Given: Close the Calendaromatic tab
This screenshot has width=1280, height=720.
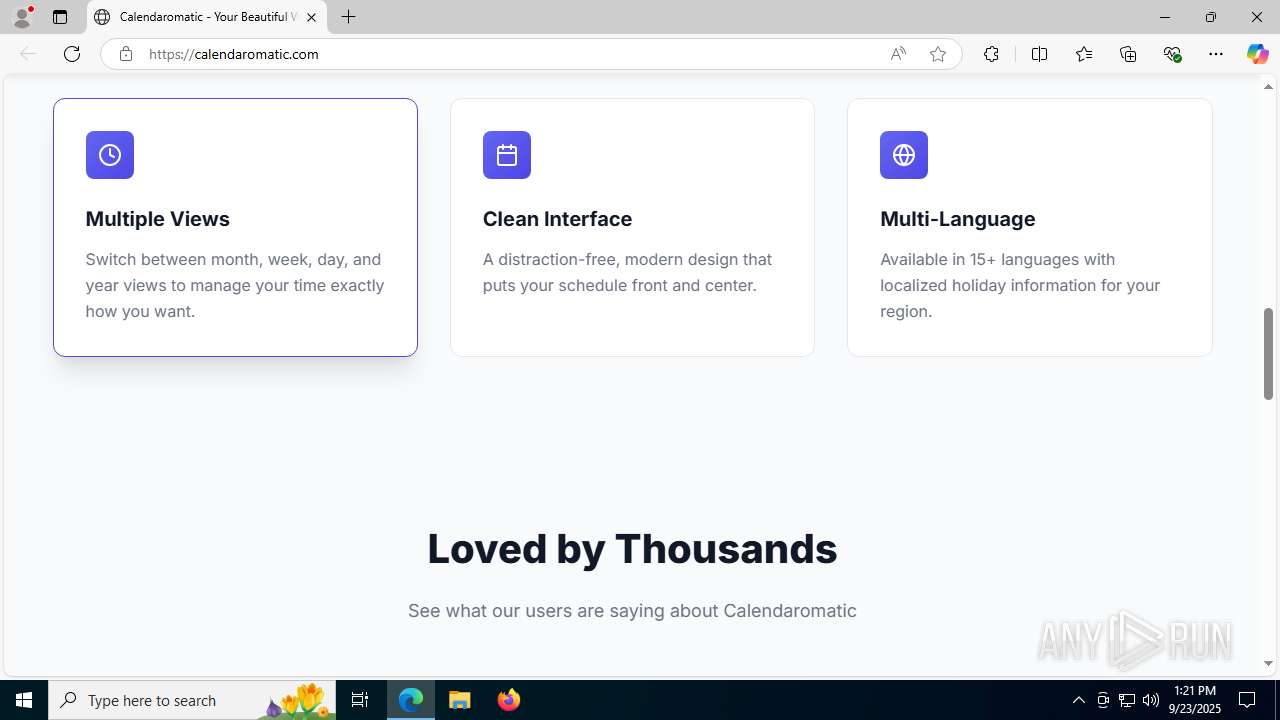Looking at the screenshot, I should point(311,17).
